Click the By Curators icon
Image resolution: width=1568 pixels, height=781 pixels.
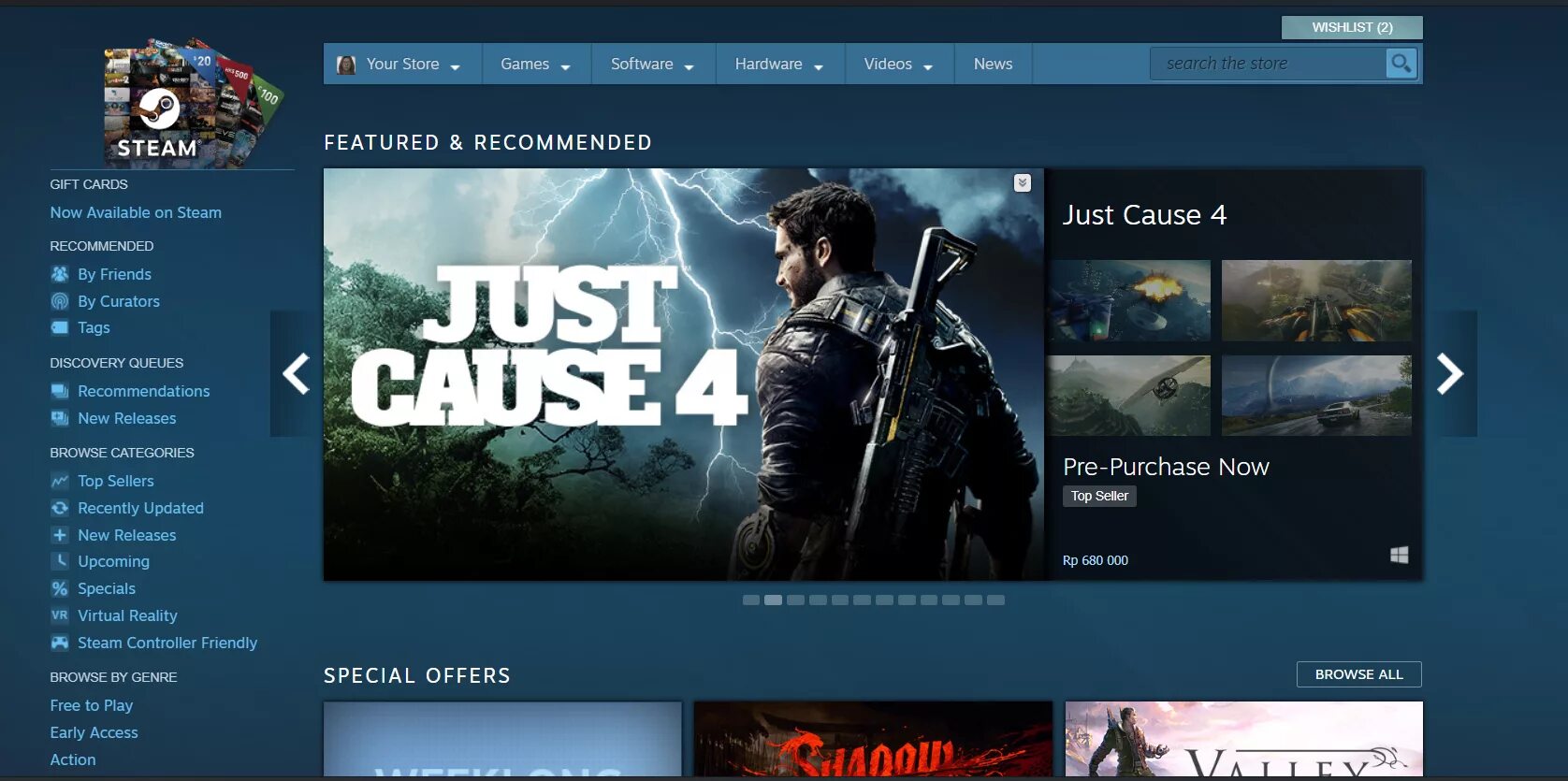point(60,301)
